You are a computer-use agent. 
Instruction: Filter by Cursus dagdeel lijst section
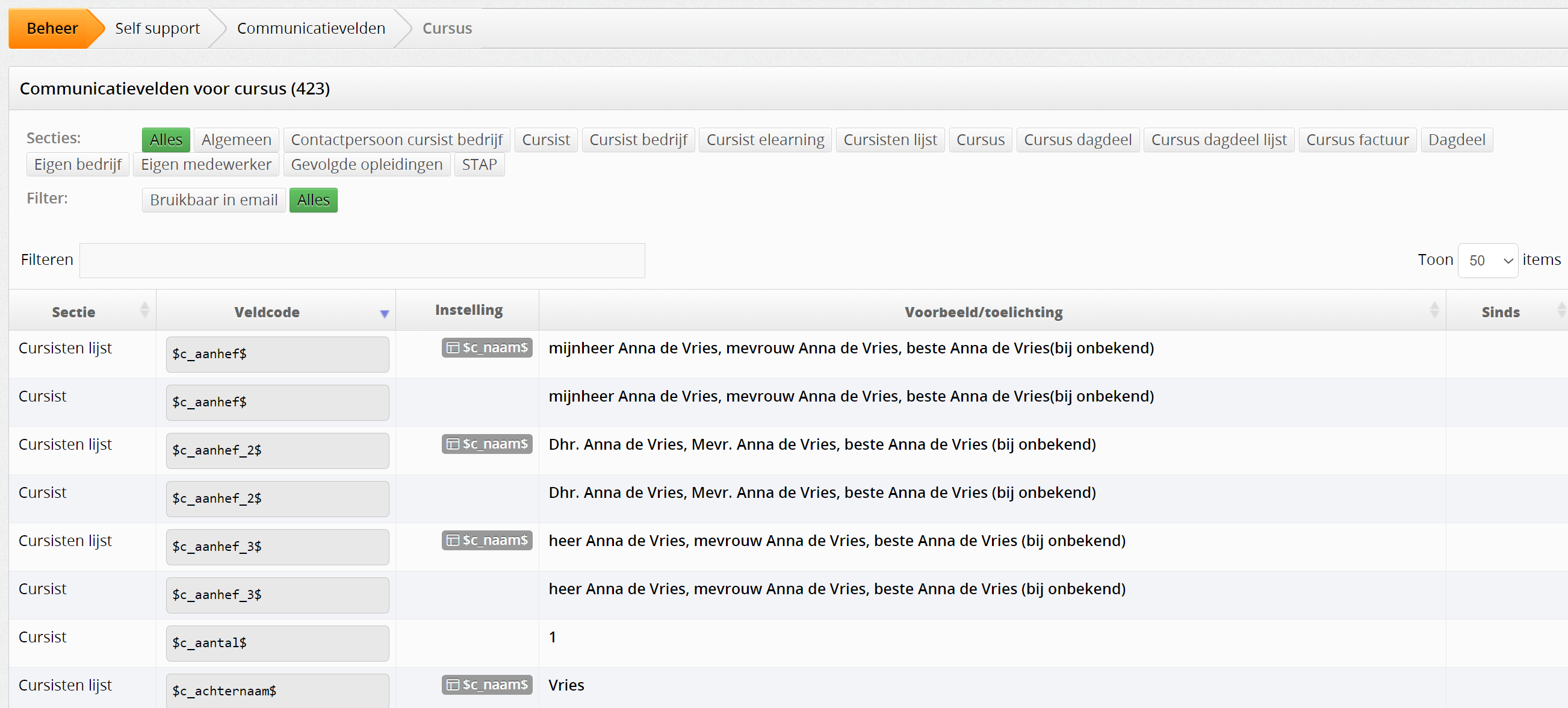click(1219, 140)
